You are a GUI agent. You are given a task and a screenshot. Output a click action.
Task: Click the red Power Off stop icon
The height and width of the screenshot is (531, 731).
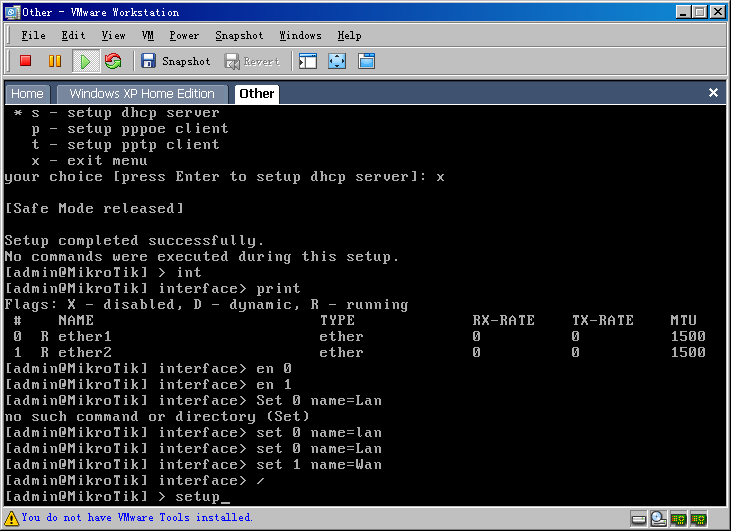coord(26,61)
